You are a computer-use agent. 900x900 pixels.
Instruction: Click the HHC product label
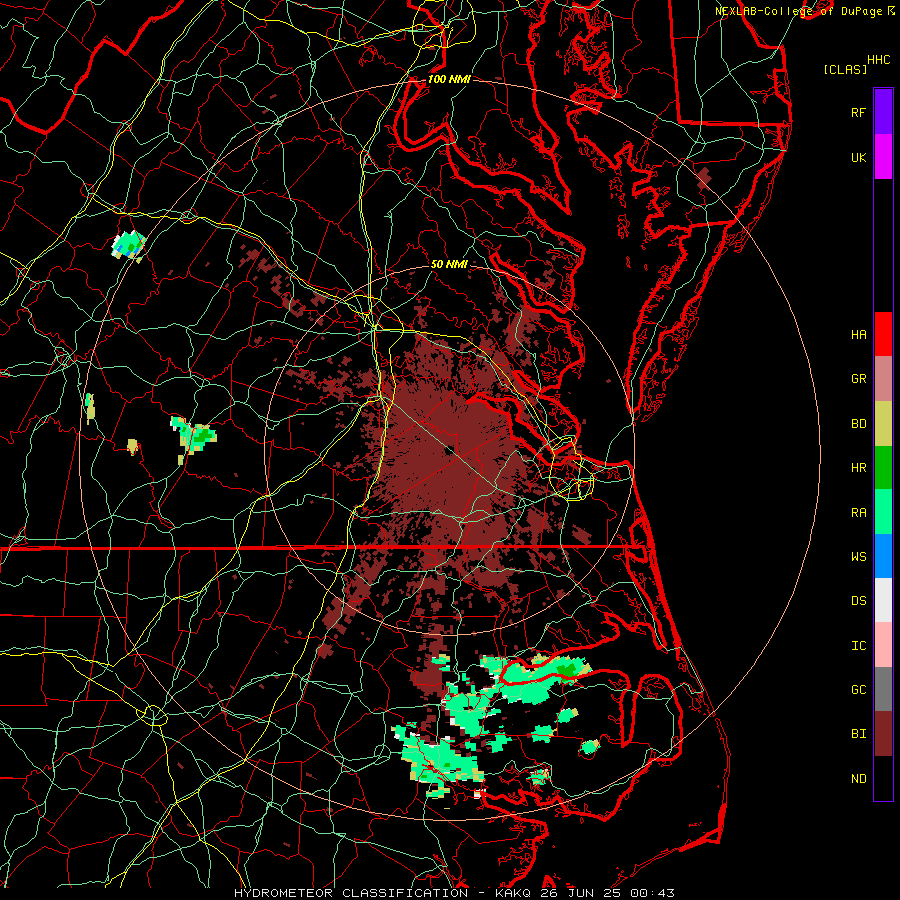[878, 60]
